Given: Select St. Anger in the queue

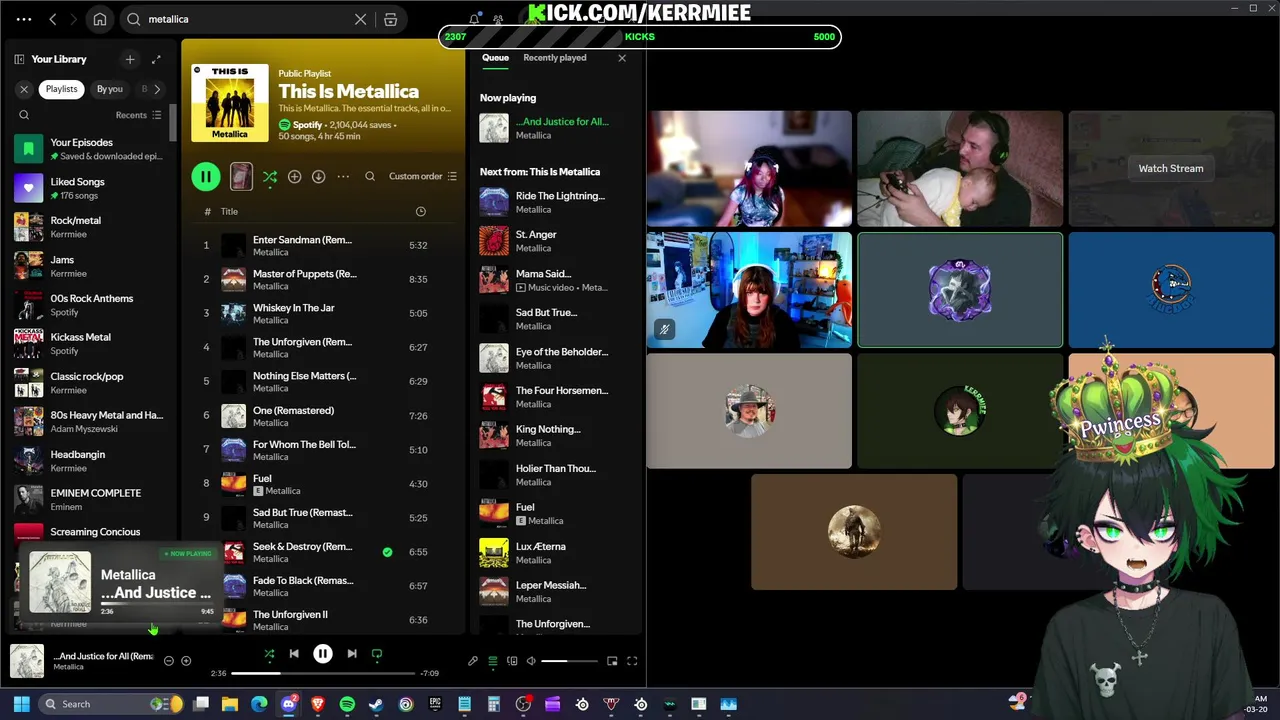Looking at the screenshot, I should coord(555,241).
